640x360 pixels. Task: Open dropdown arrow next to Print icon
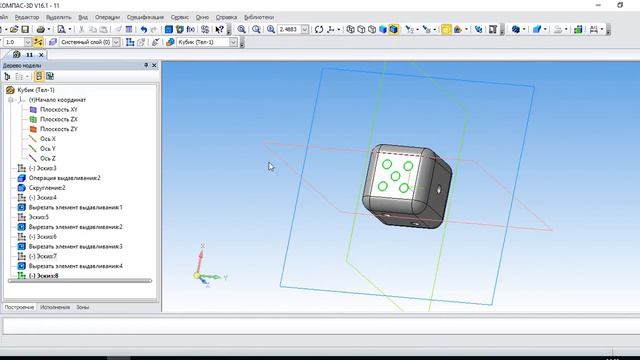[49, 29]
